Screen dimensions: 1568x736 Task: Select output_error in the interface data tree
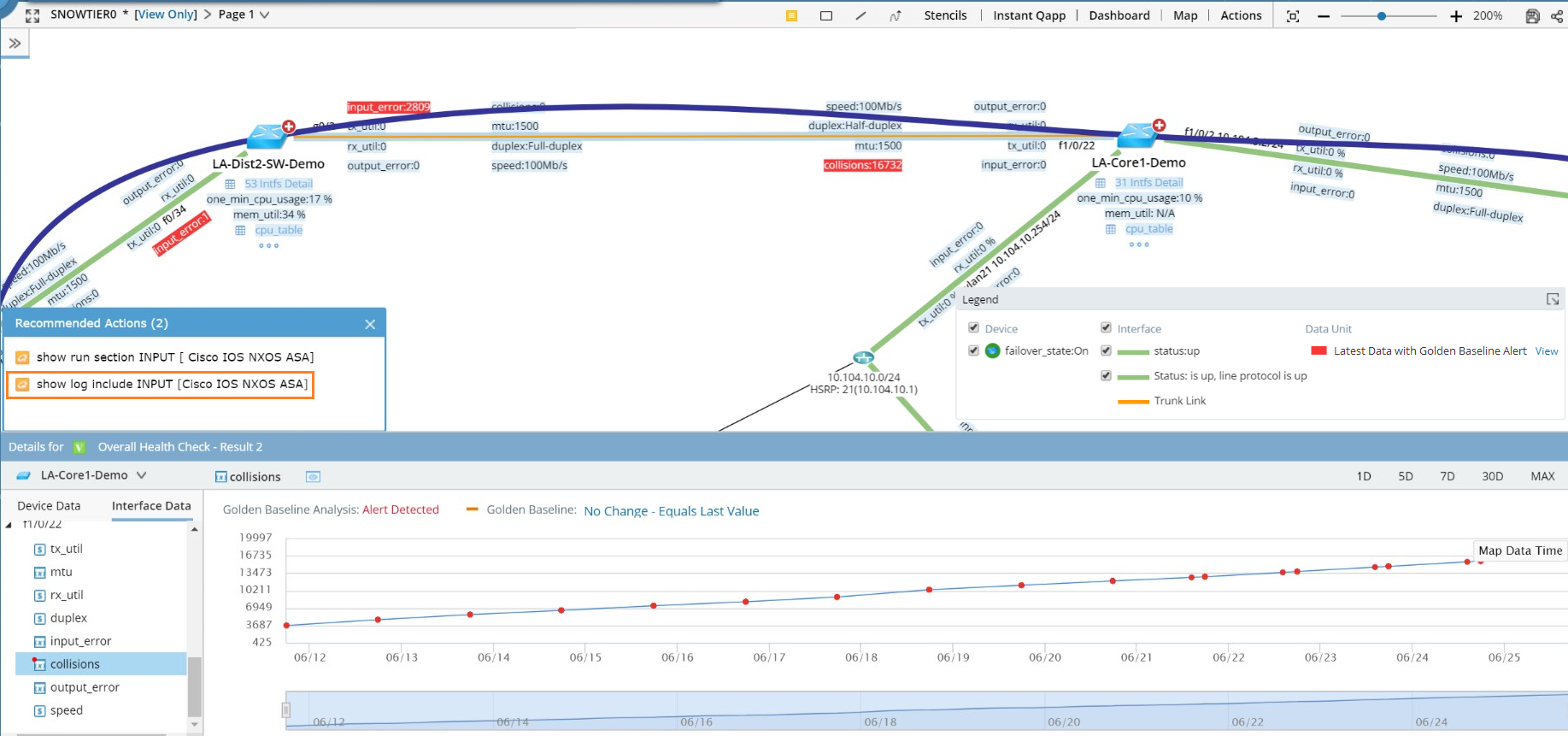point(85,687)
